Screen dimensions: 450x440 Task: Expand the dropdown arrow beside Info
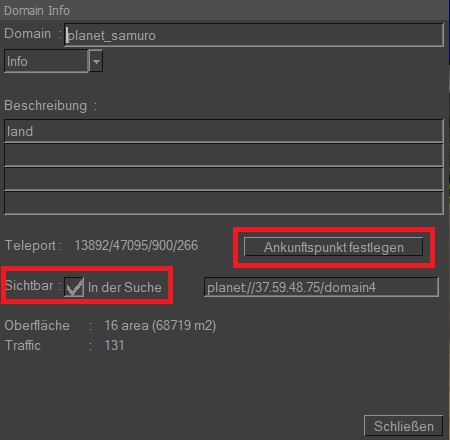pos(96,61)
